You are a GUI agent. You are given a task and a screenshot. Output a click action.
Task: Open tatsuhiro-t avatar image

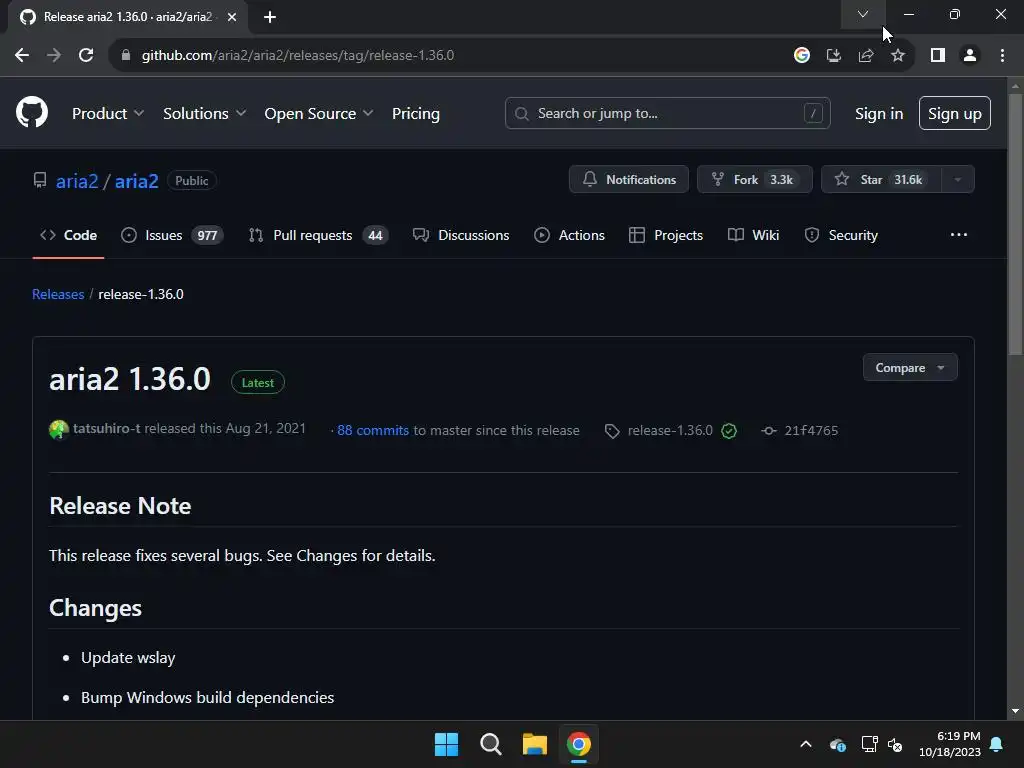(x=59, y=430)
